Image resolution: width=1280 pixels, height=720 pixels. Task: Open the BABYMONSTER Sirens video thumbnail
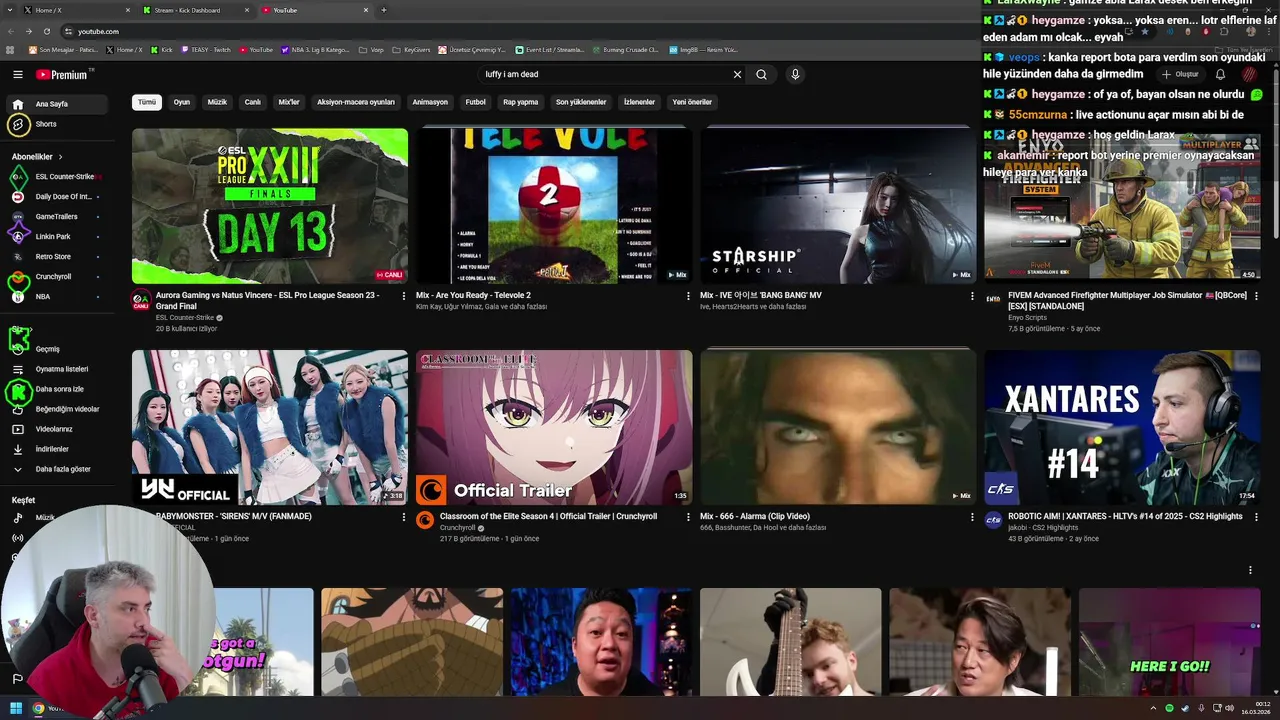tap(270, 427)
